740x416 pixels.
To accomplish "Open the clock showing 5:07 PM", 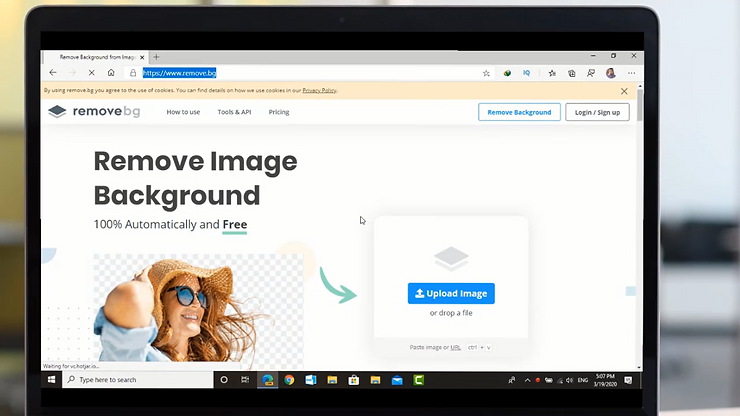I will tap(605, 380).
